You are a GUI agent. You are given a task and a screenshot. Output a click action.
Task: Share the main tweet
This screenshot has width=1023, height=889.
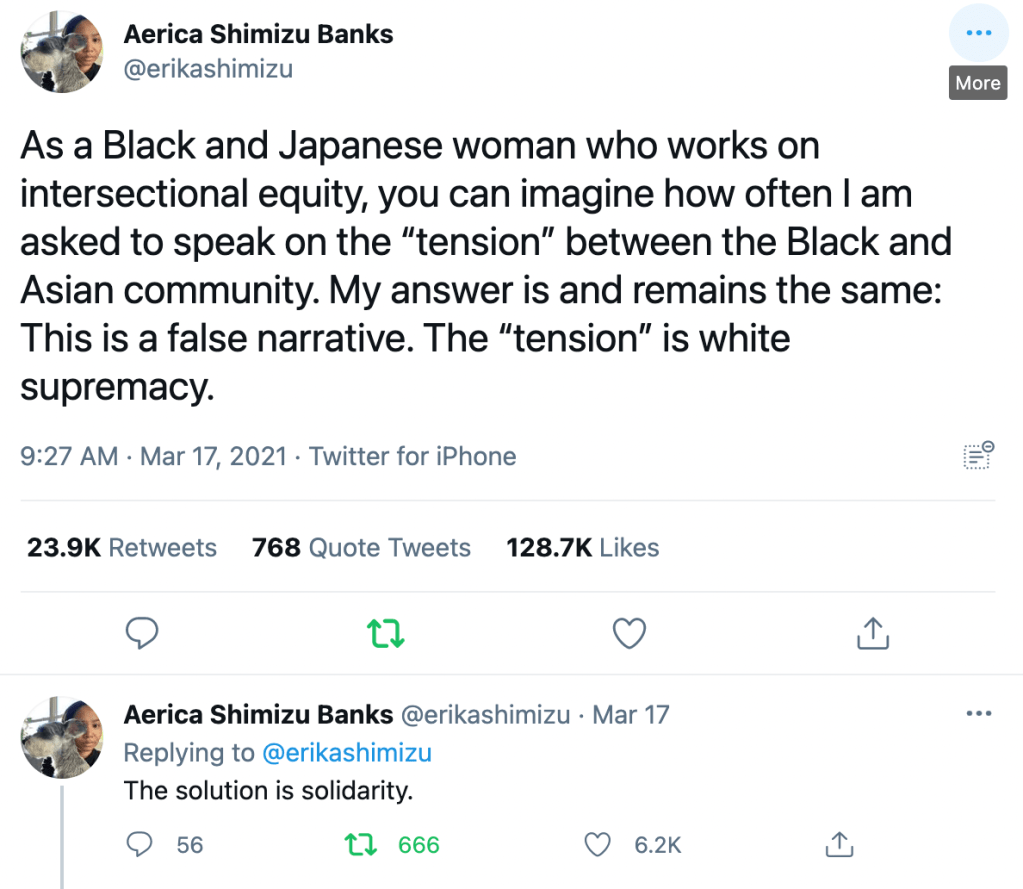tap(872, 633)
